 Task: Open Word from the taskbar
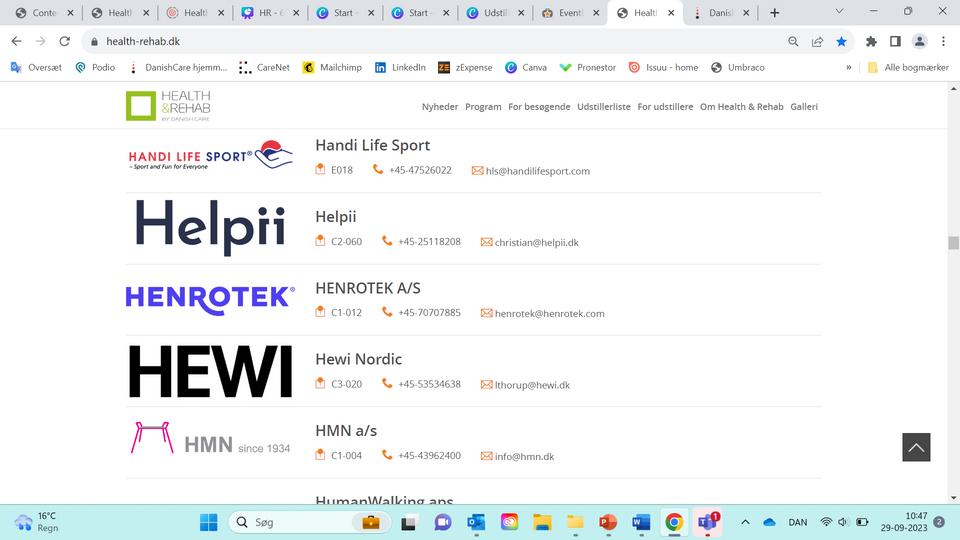(x=641, y=522)
